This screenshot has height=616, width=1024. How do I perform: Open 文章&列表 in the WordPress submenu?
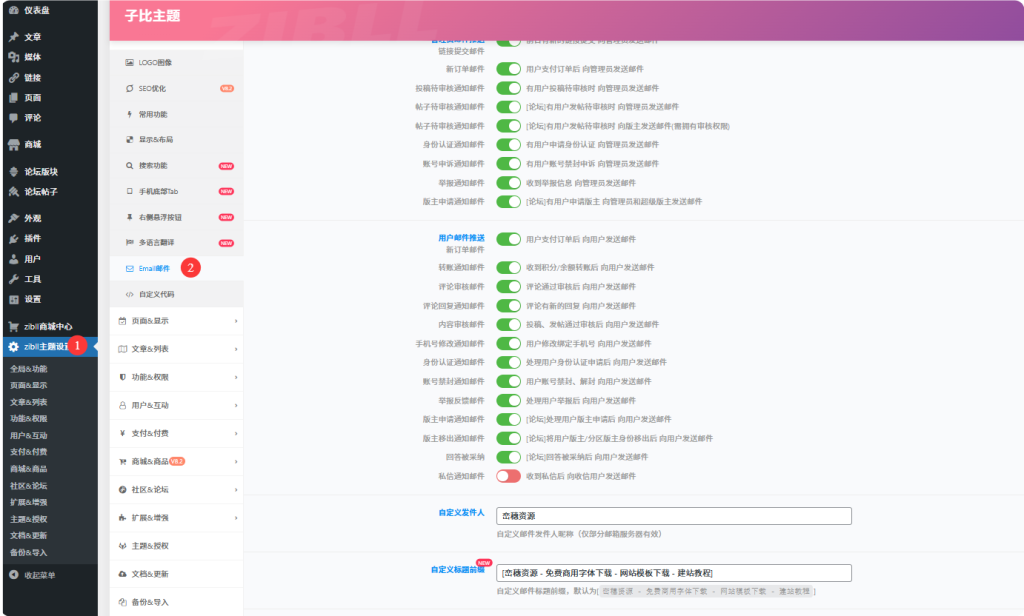pos(29,402)
